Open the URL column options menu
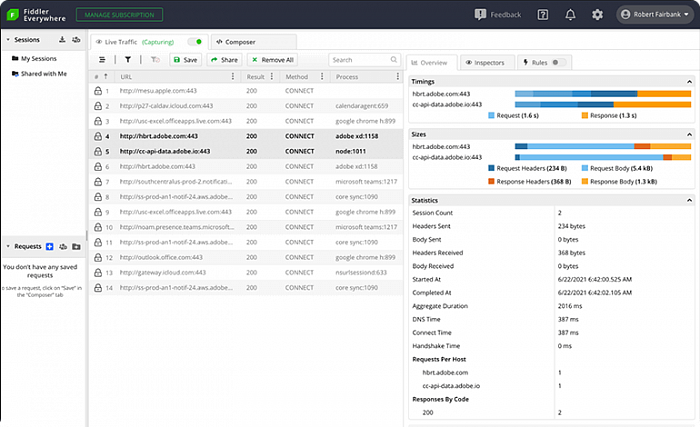Viewport: 700px width, 427px height. (233, 77)
